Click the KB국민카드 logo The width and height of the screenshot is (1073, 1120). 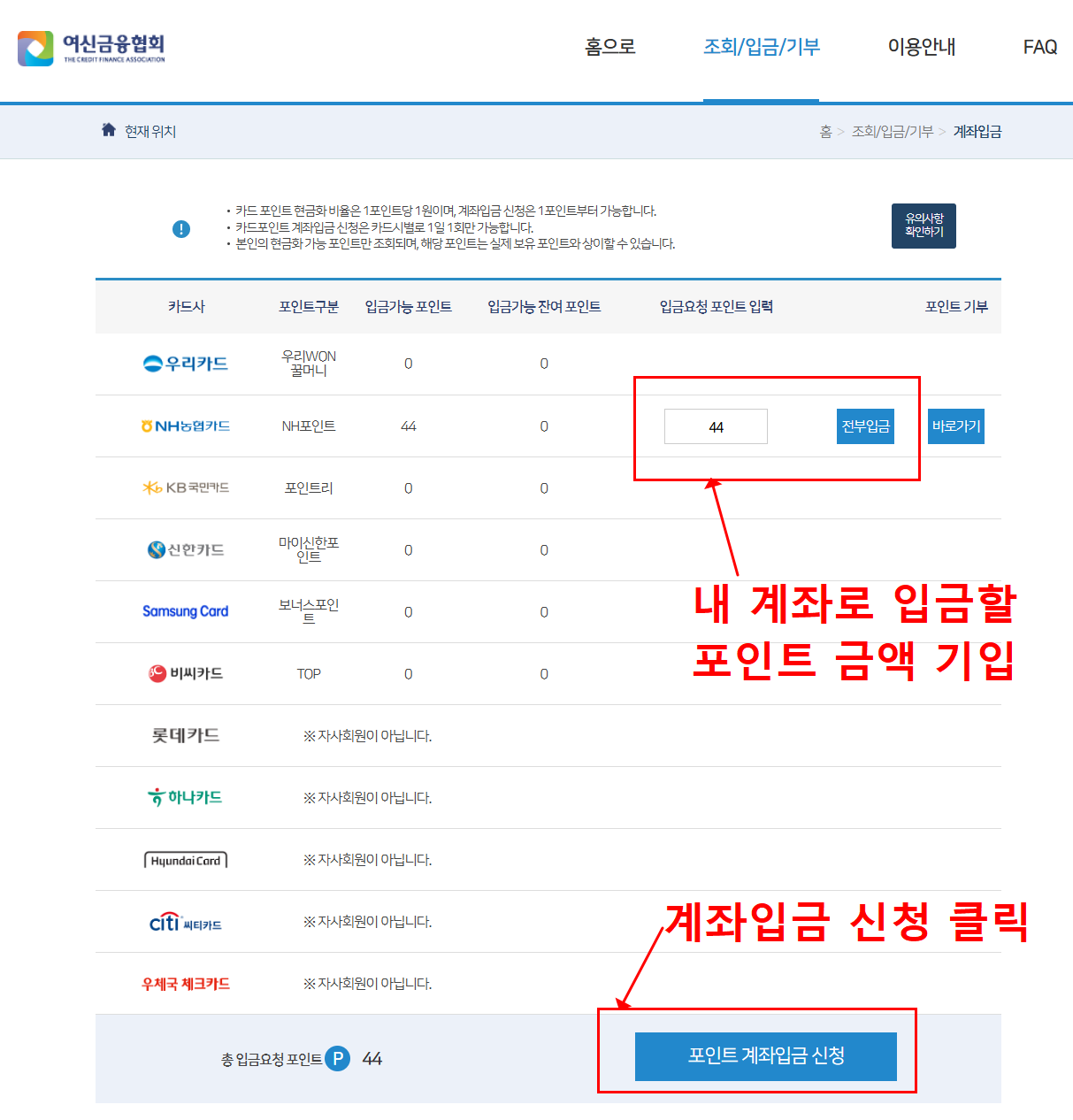(186, 487)
